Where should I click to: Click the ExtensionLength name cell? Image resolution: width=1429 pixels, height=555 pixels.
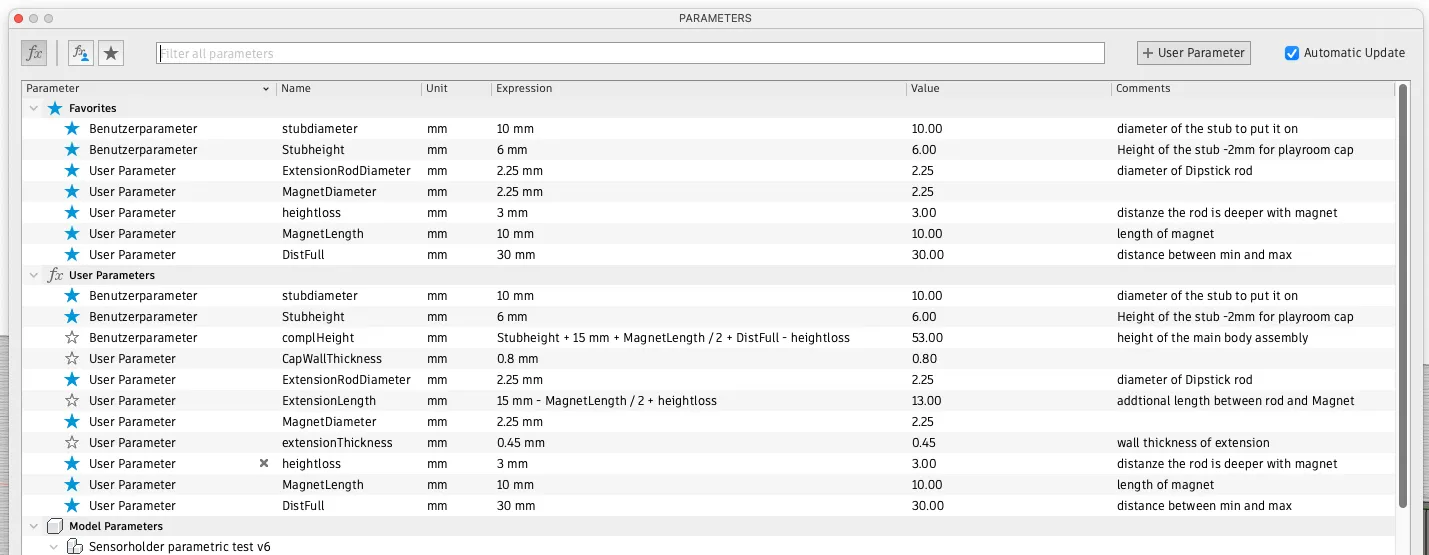(x=329, y=401)
